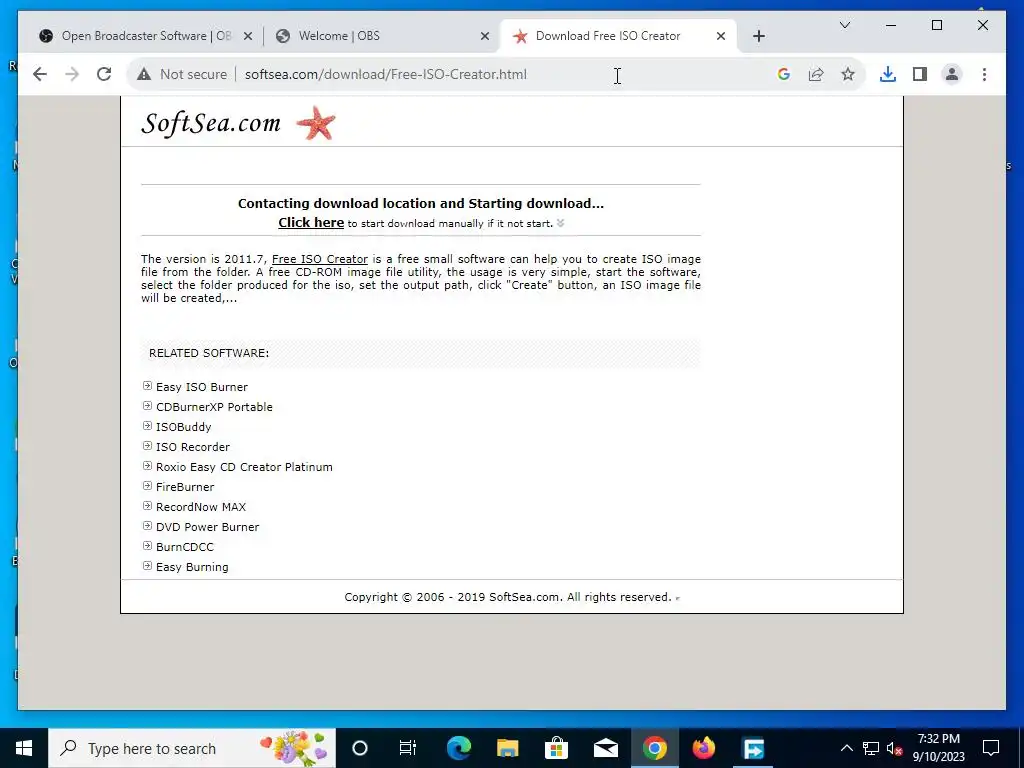Click the arrow icon beside BurnCDCC

tap(147, 546)
